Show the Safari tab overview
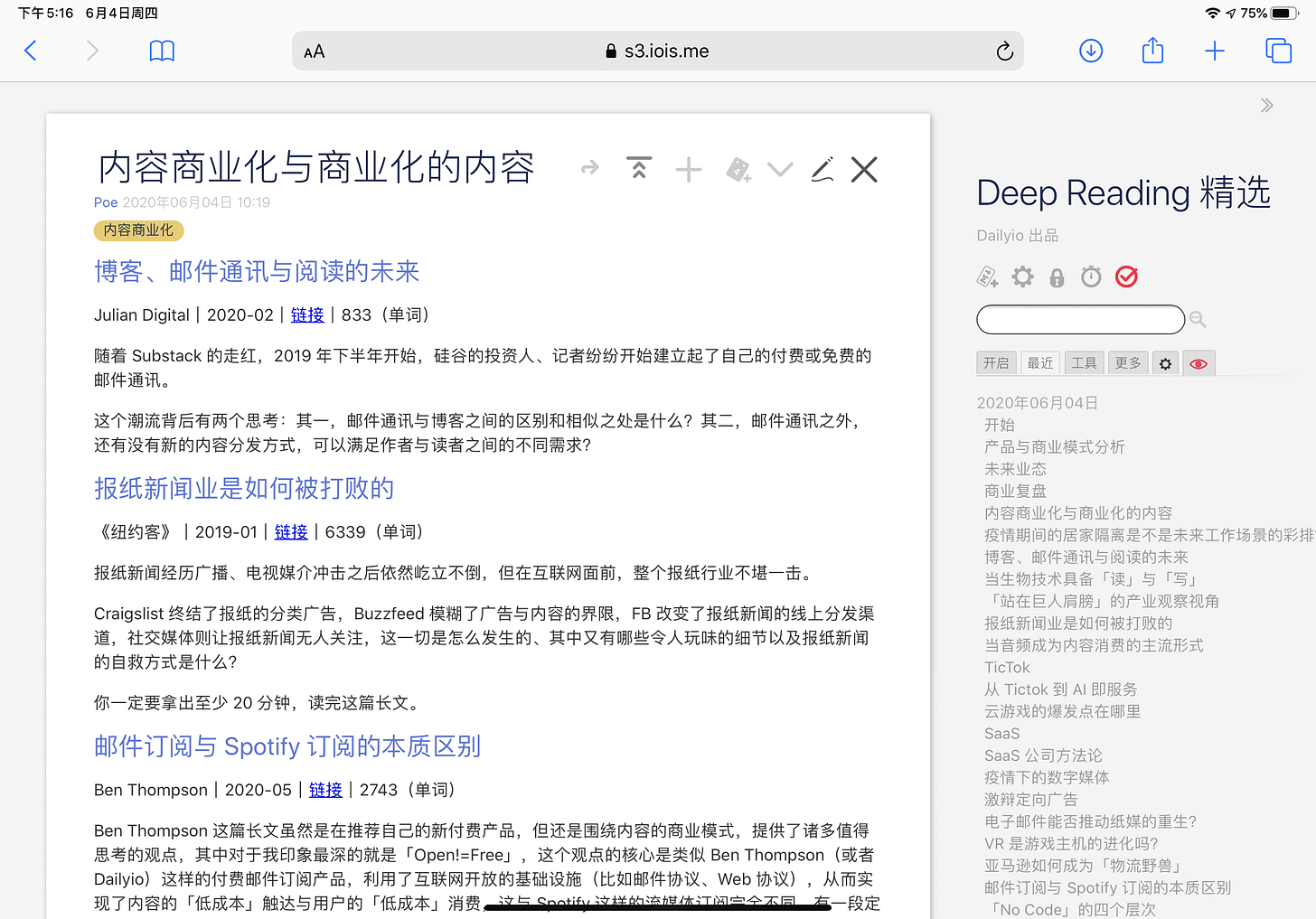Screen dimensions: 1316x919 [x=1278, y=51]
